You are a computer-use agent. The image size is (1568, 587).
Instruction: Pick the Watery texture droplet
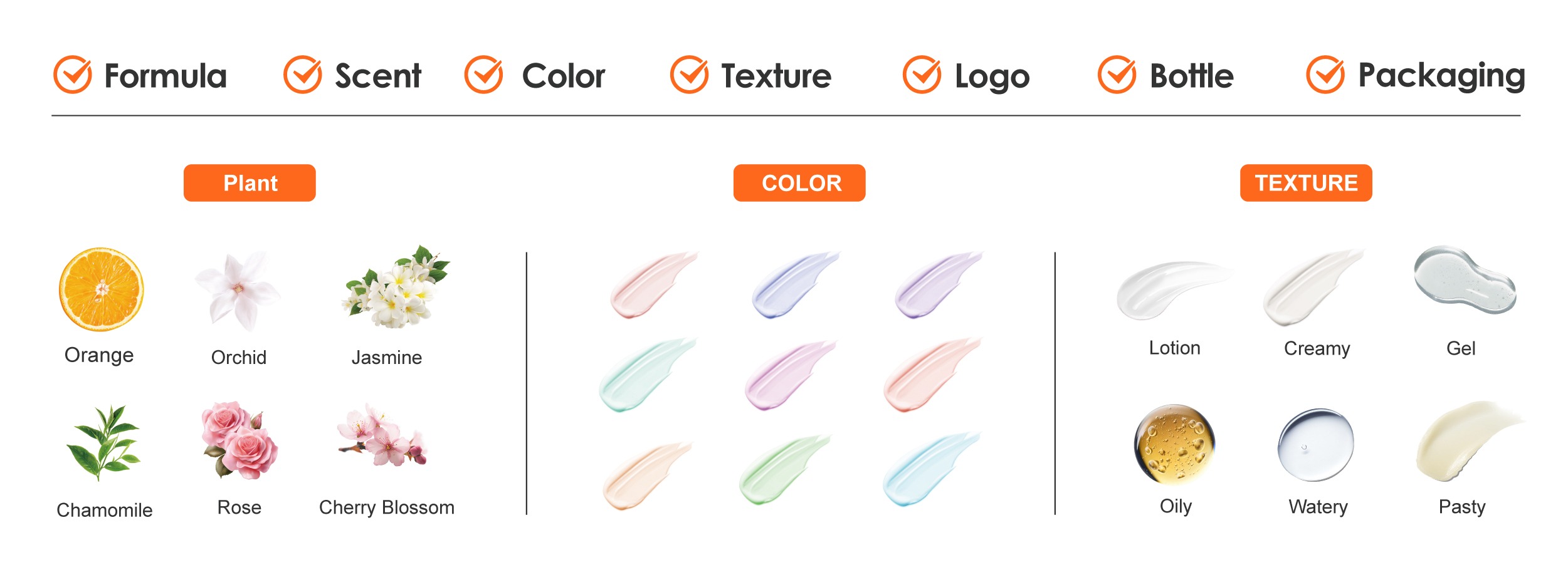[x=1316, y=445]
